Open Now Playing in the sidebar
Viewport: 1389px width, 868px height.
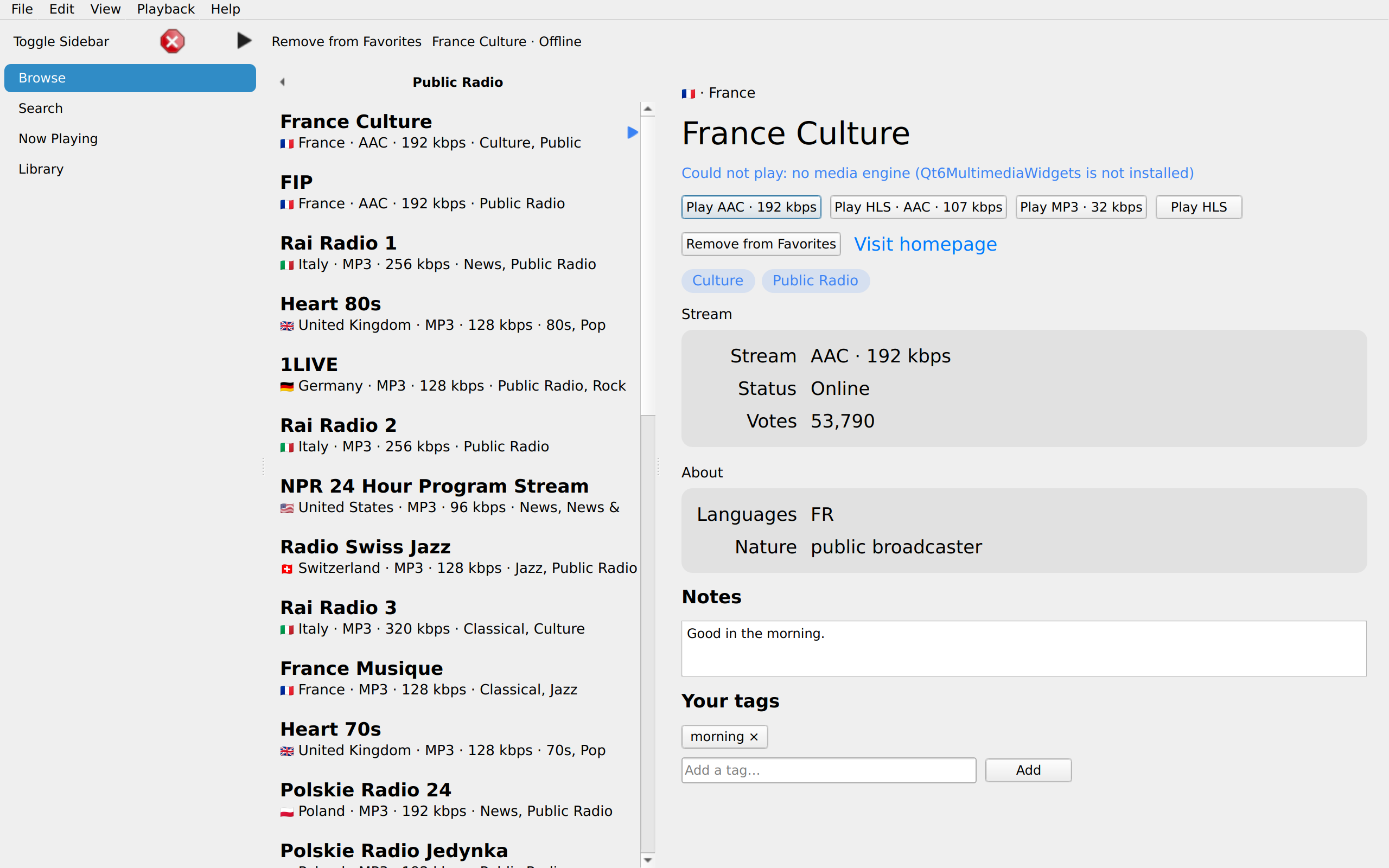[x=130, y=139]
